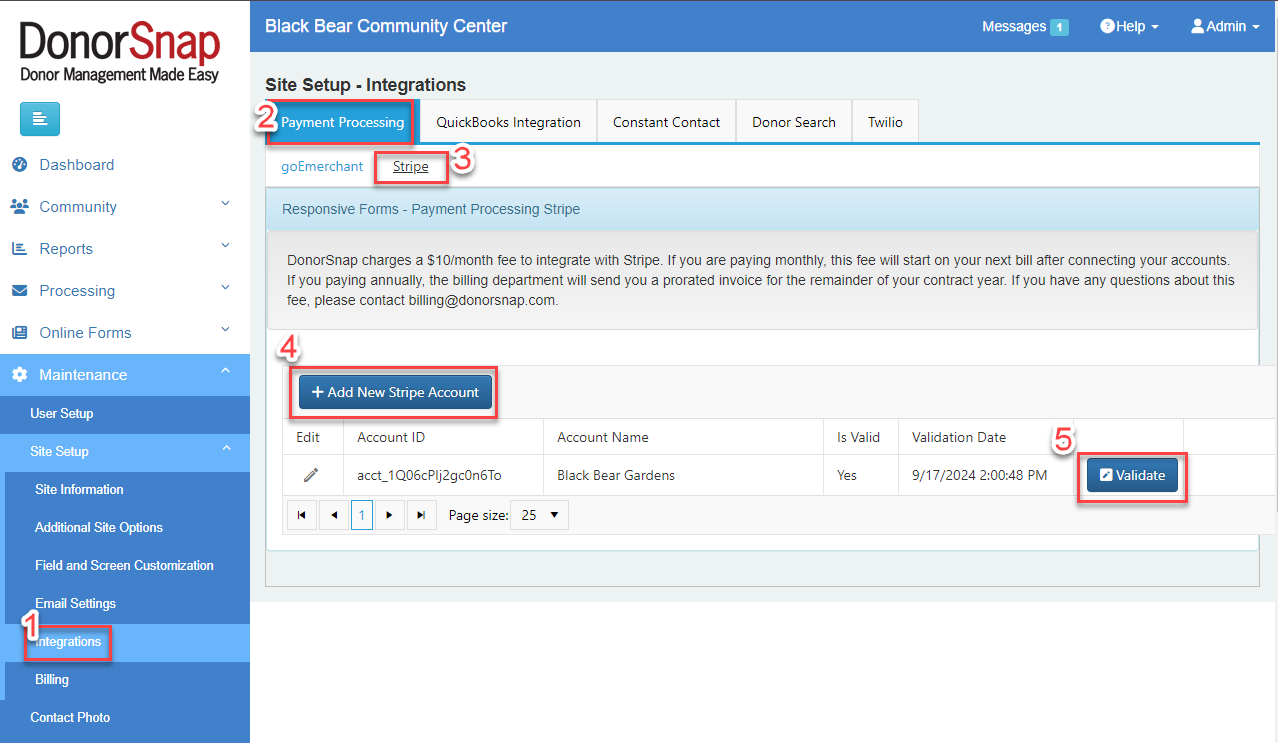The height and width of the screenshot is (743, 1278).
Task: Open the Admin user dropdown
Action: click(x=1225, y=27)
